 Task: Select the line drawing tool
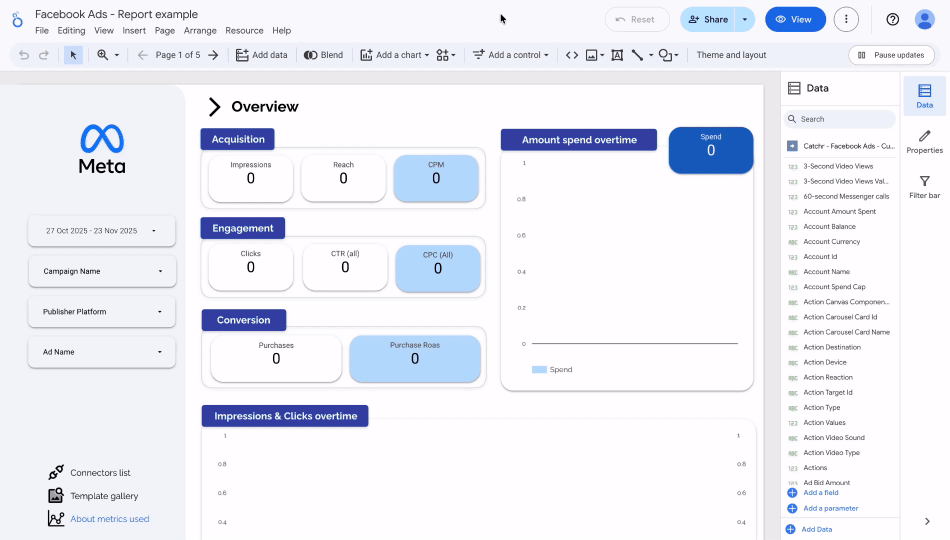click(637, 55)
